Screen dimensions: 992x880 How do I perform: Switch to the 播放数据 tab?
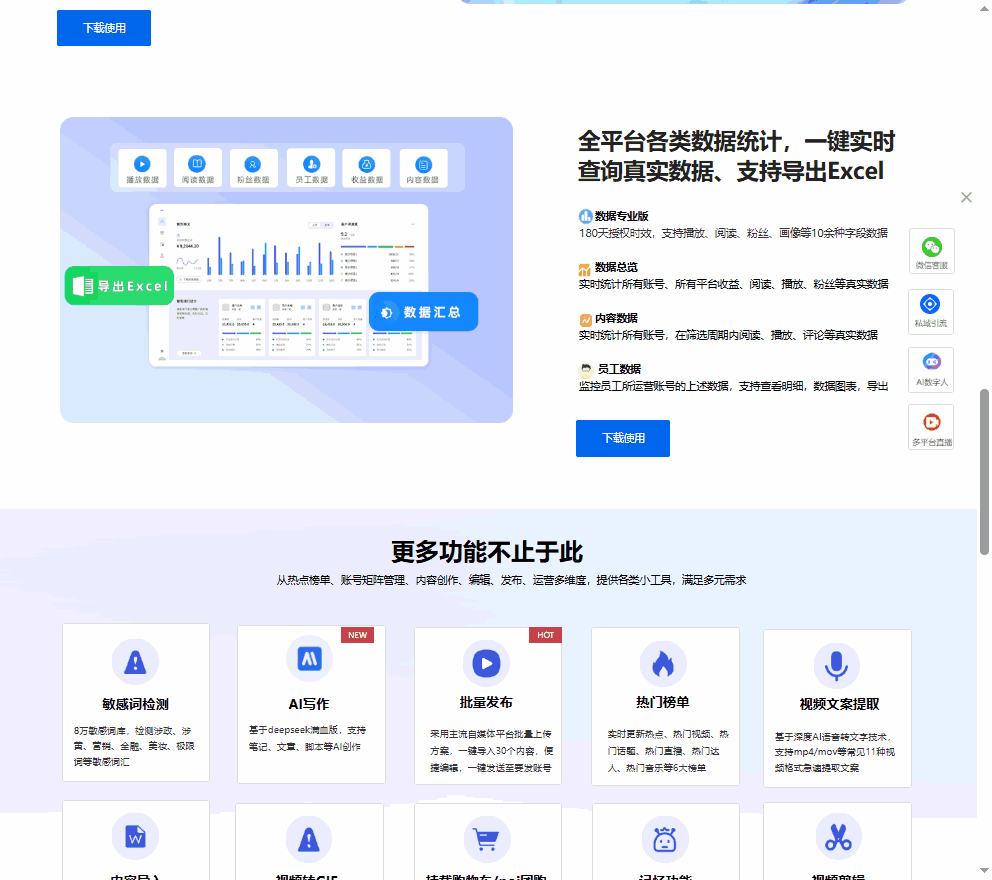click(x=143, y=168)
